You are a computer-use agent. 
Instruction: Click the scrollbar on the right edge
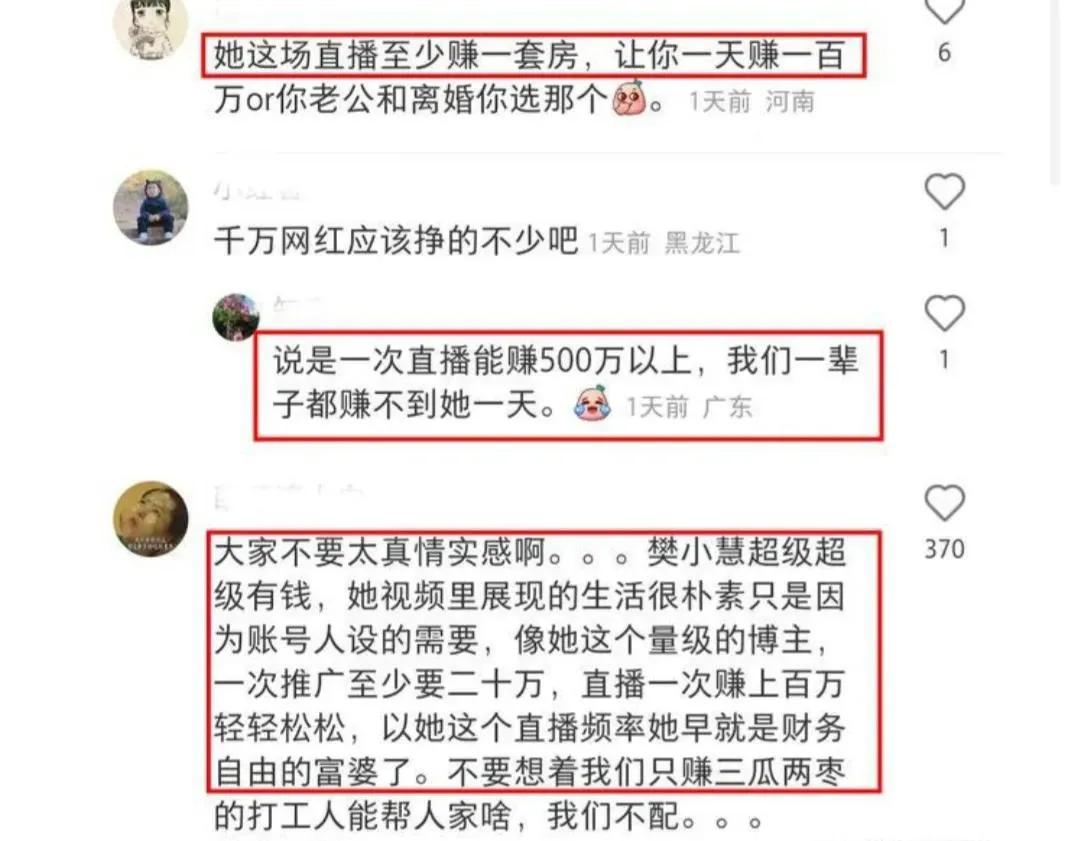(x=1056, y=93)
